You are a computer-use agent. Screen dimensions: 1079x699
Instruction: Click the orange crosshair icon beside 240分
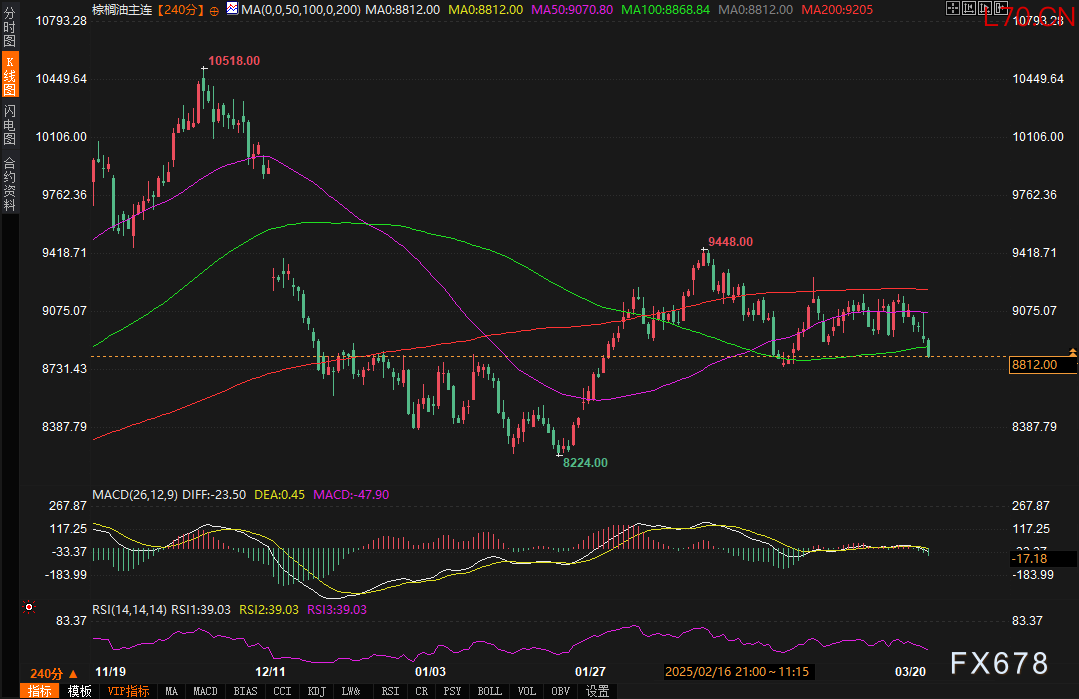[214, 9]
